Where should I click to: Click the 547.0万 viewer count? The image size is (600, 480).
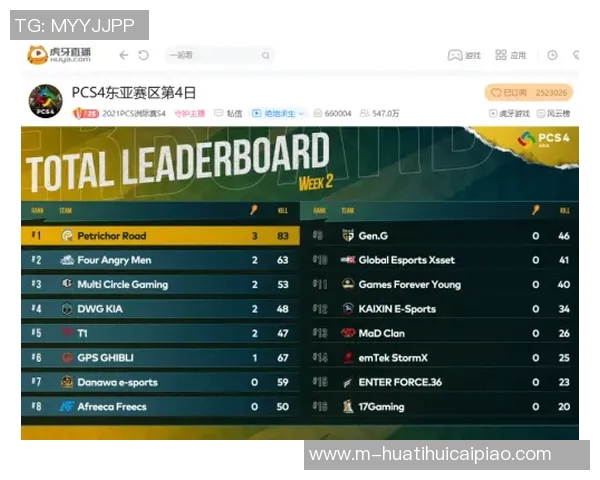click(x=379, y=113)
